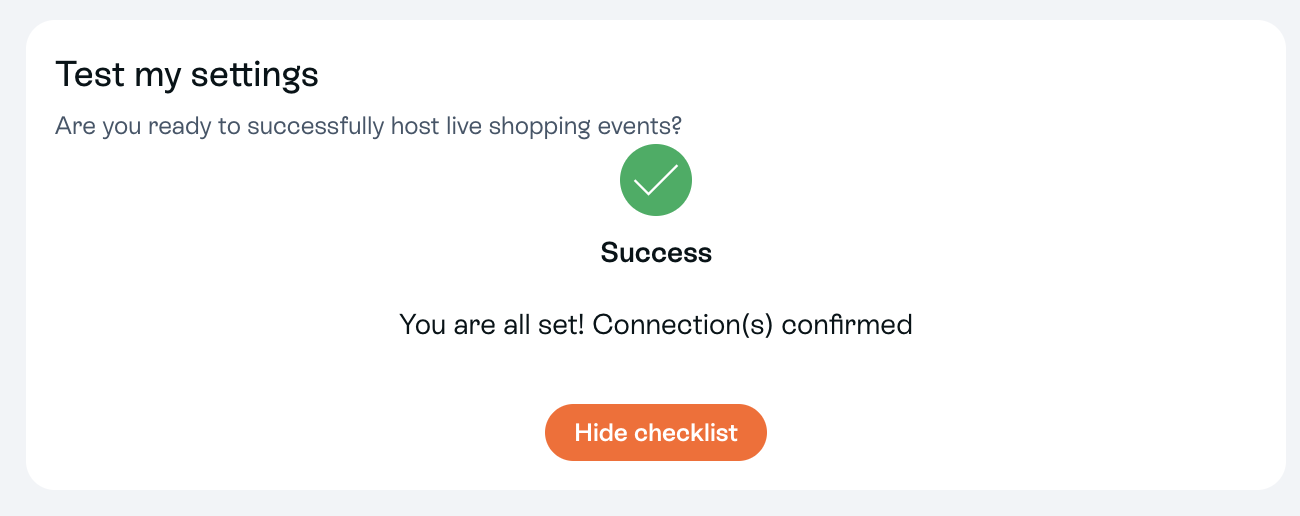
Task: Click the word "confirmed" in status message
Action: (847, 325)
